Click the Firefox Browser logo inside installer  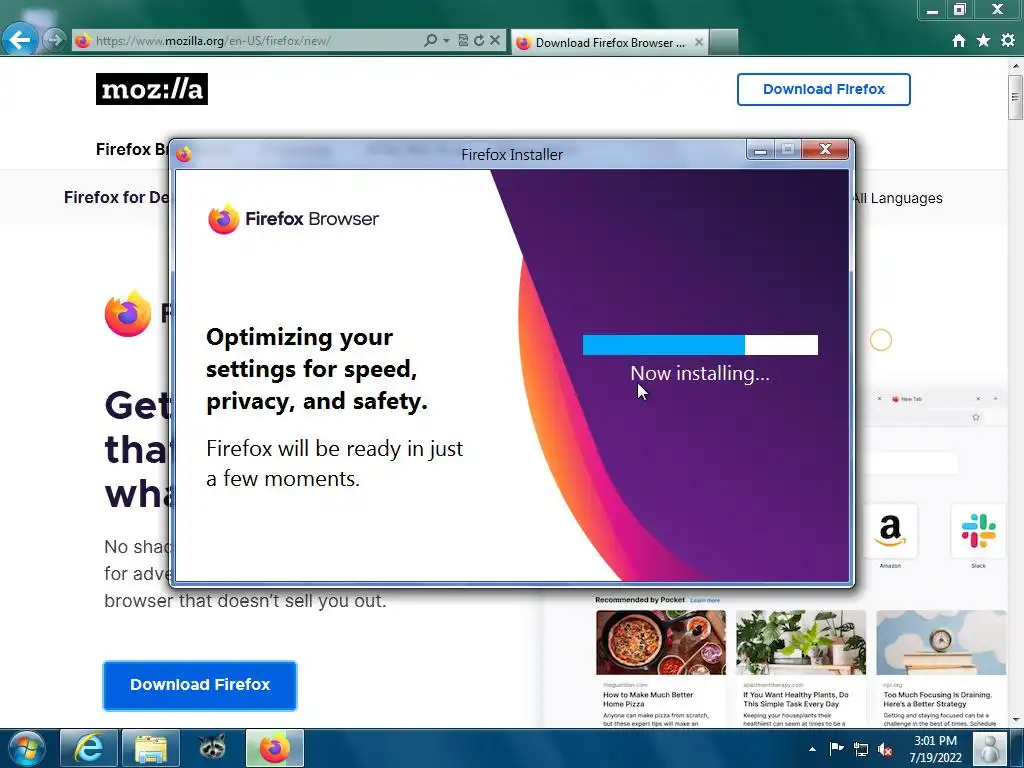point(293,219)
